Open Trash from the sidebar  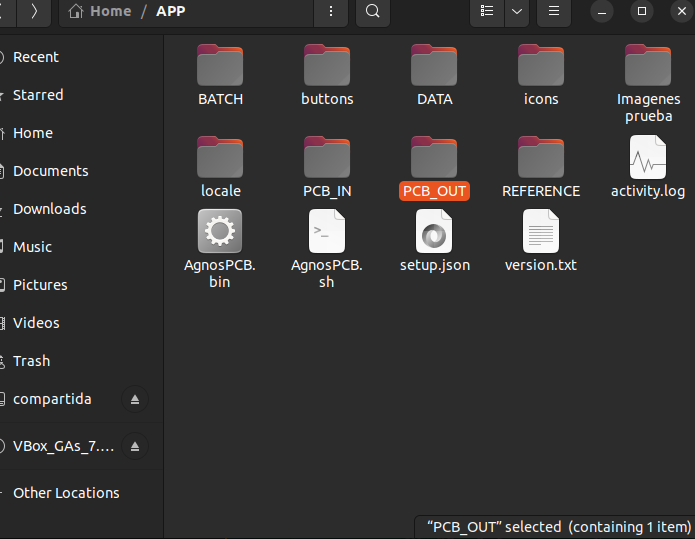point(31,361)
